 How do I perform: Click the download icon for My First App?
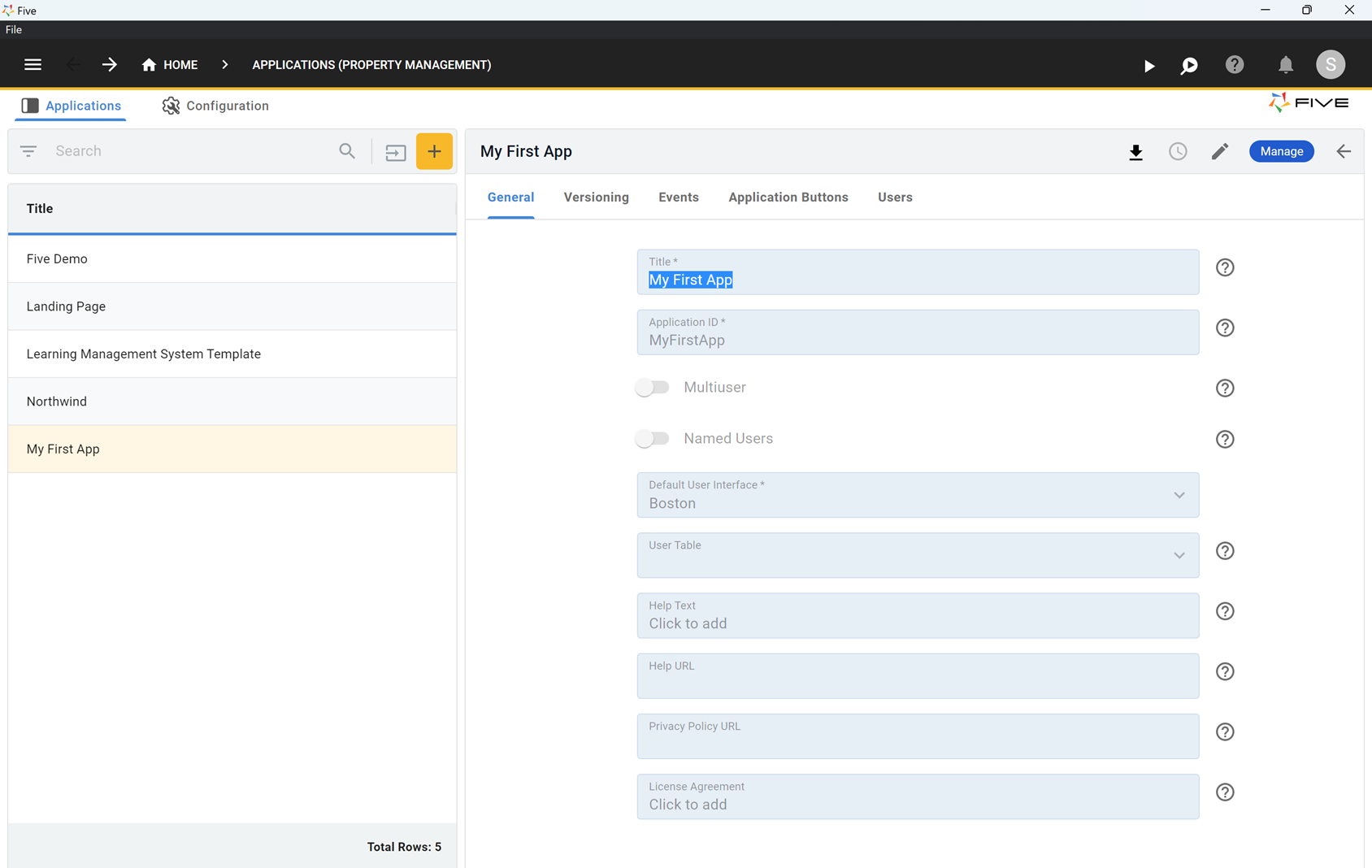(x=1135, y=152)
